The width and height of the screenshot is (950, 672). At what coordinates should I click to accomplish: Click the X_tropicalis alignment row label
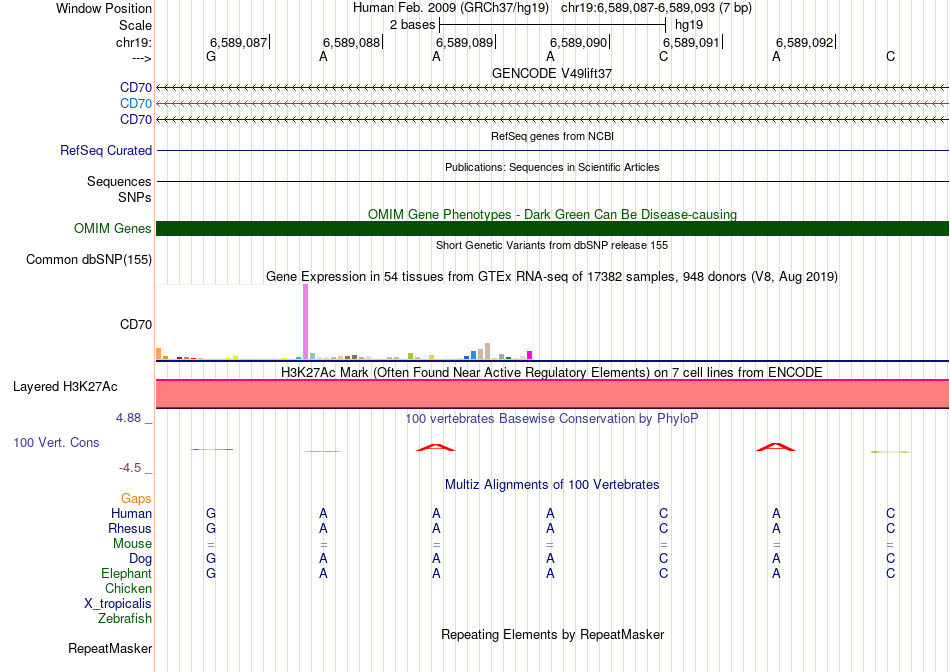coord(118,604)
